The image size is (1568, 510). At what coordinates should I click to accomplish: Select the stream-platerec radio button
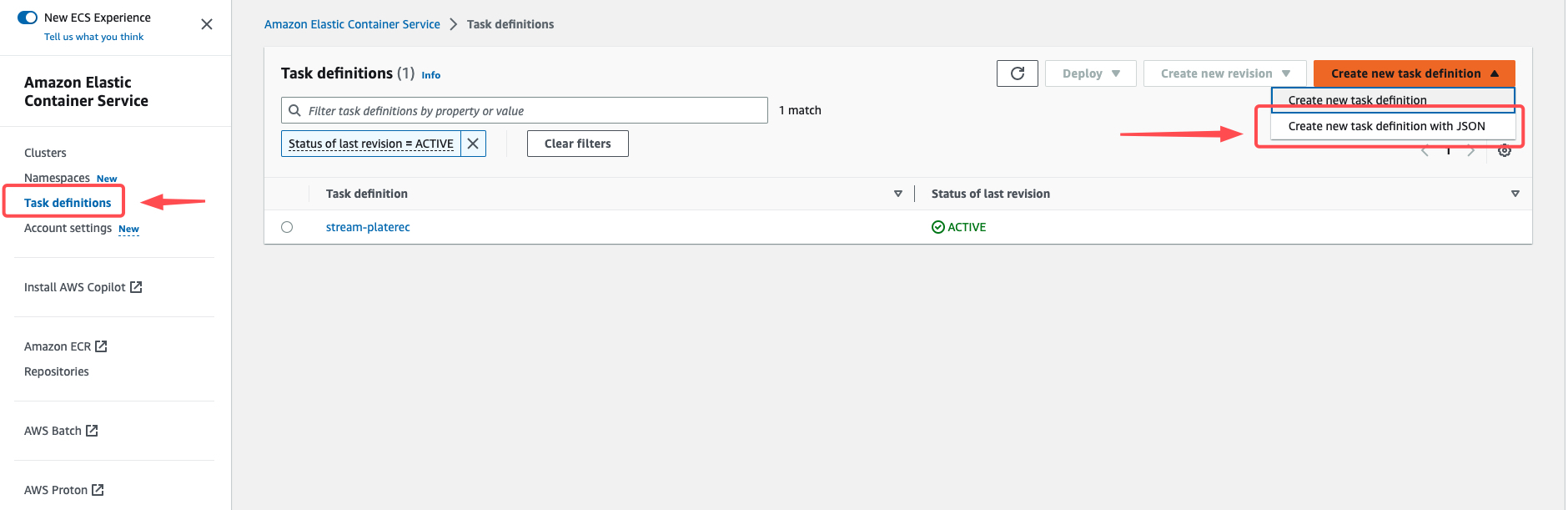click(287, 227)
